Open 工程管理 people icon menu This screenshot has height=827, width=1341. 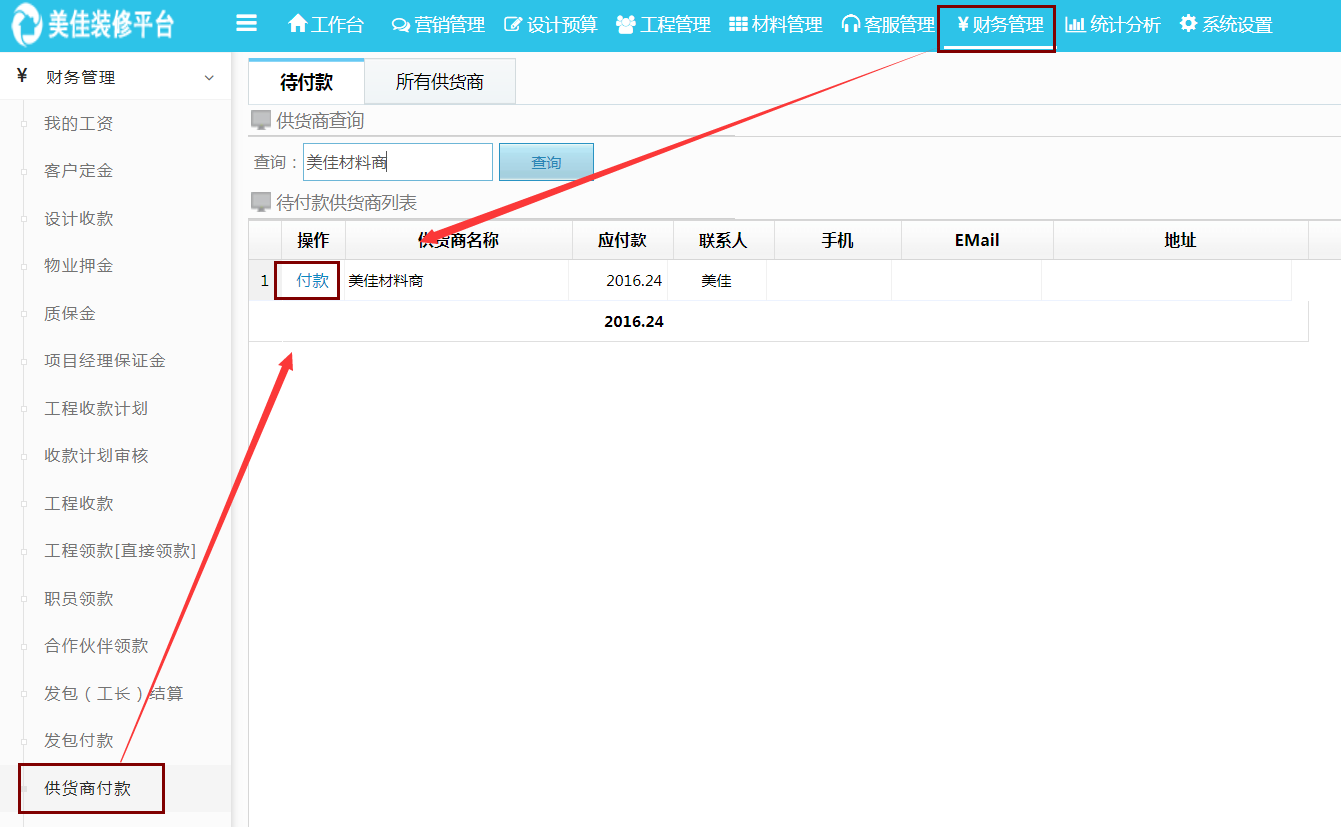[x=626, y=25]
